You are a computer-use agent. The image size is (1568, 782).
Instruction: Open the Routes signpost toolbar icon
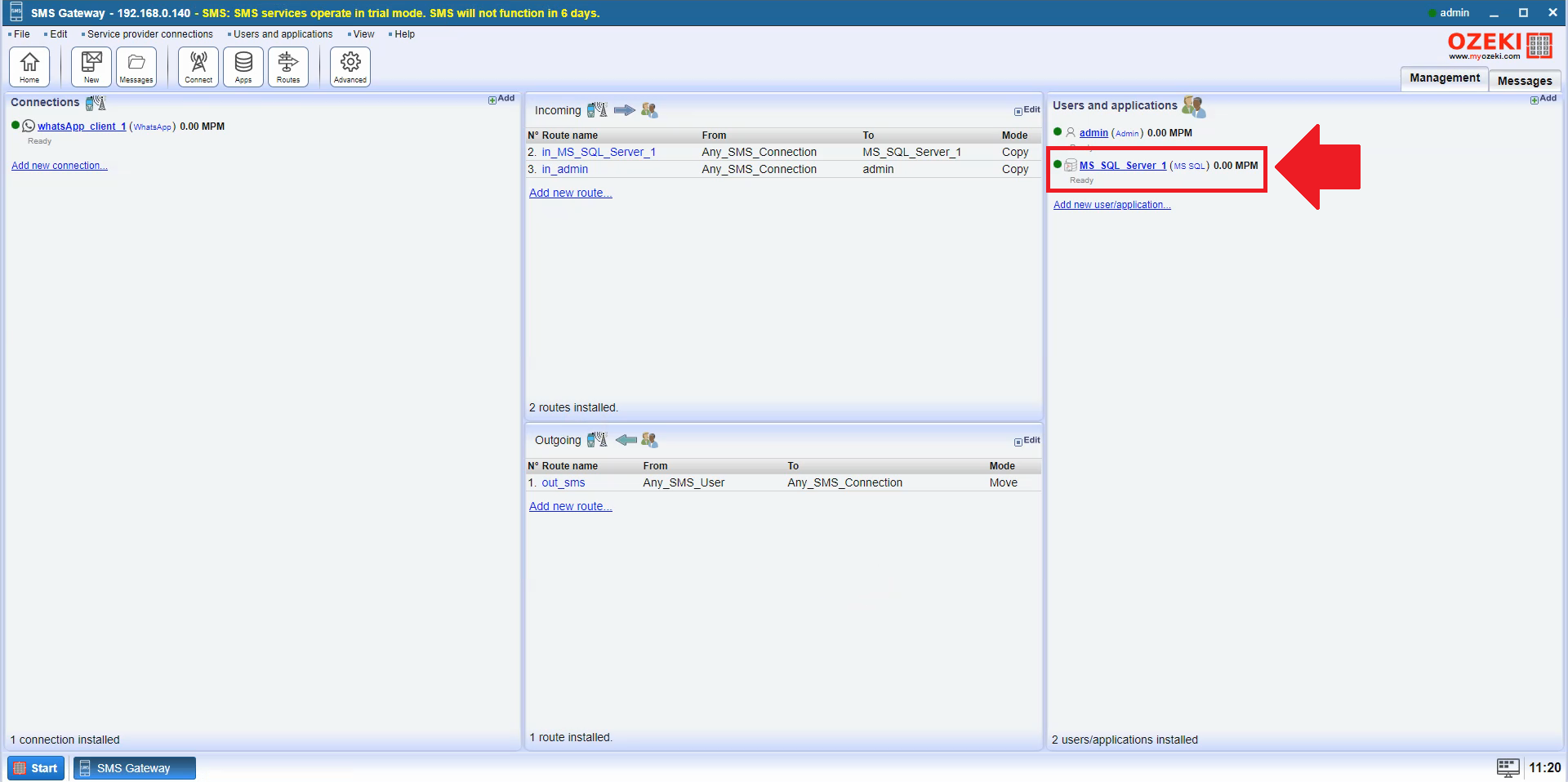click(x=288, y=66)
